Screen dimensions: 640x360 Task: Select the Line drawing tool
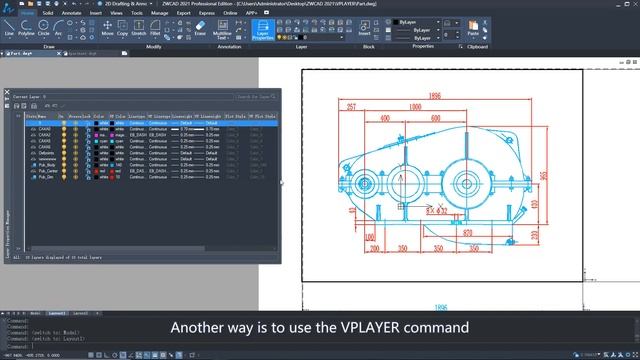[9, 29]
